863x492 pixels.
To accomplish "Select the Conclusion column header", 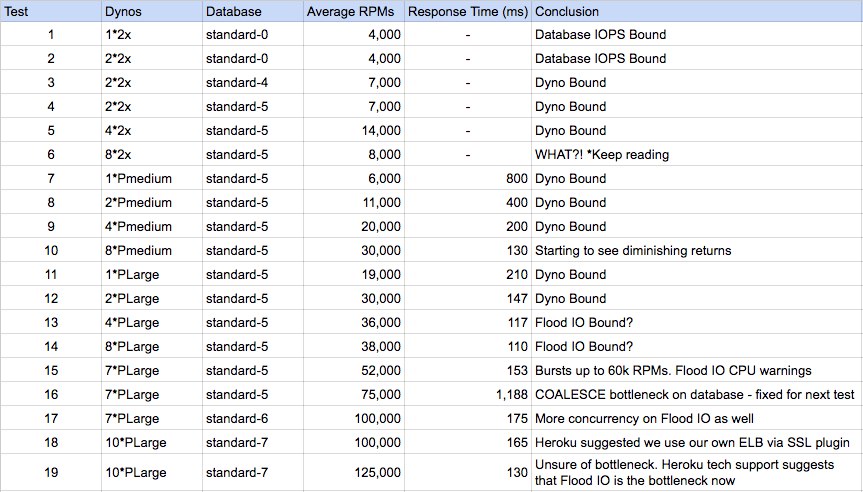I will point(697,11).
